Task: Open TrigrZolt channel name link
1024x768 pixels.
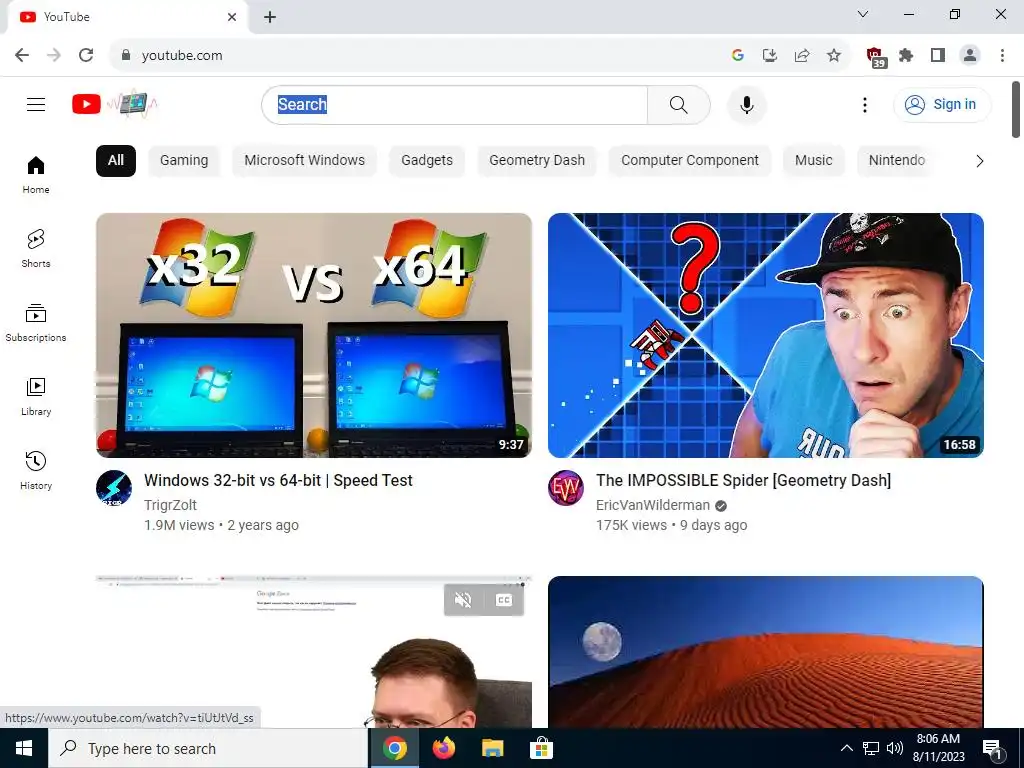Action: [170, 505]
